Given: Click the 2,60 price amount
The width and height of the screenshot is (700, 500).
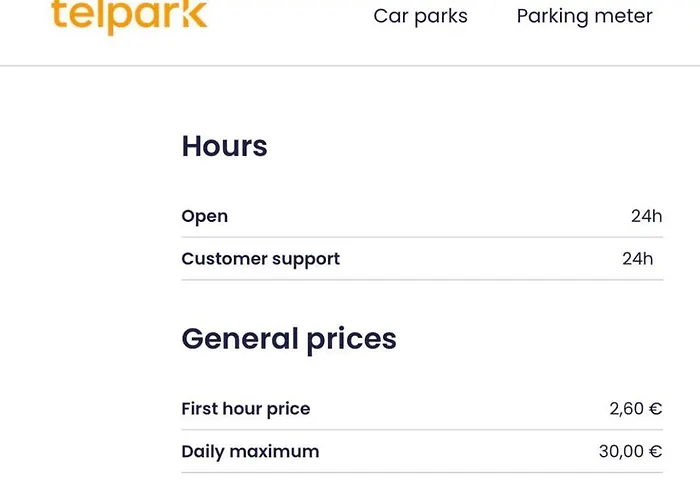Looking at the screenshot, I should [x=626, y=409].
